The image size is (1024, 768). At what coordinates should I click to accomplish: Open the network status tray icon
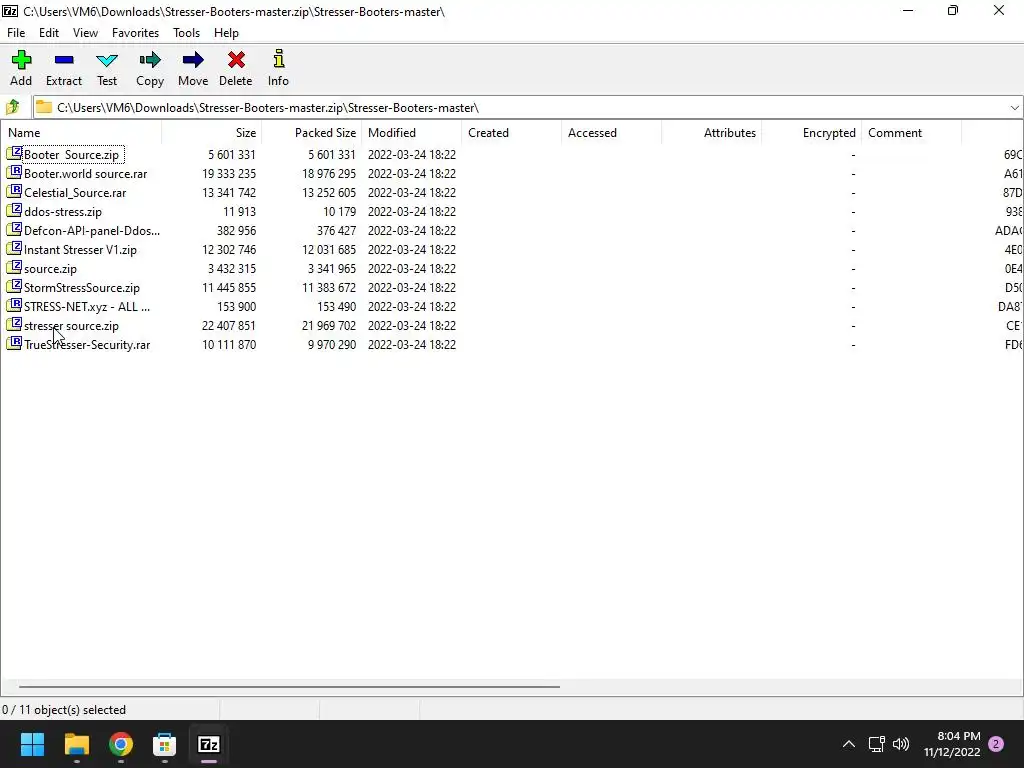tap(876, 744)
